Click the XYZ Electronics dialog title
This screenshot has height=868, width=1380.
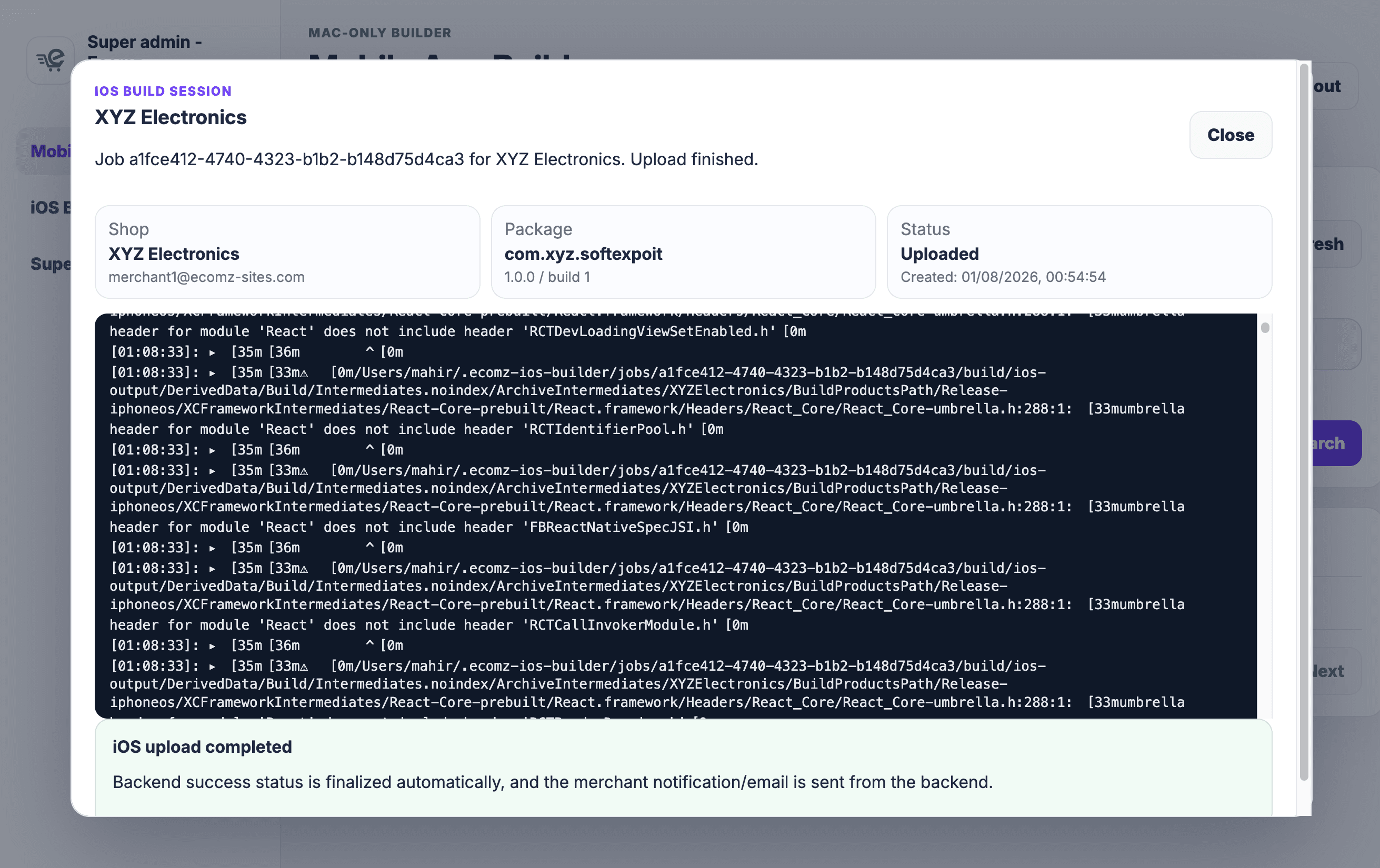(x=170, y=117)
